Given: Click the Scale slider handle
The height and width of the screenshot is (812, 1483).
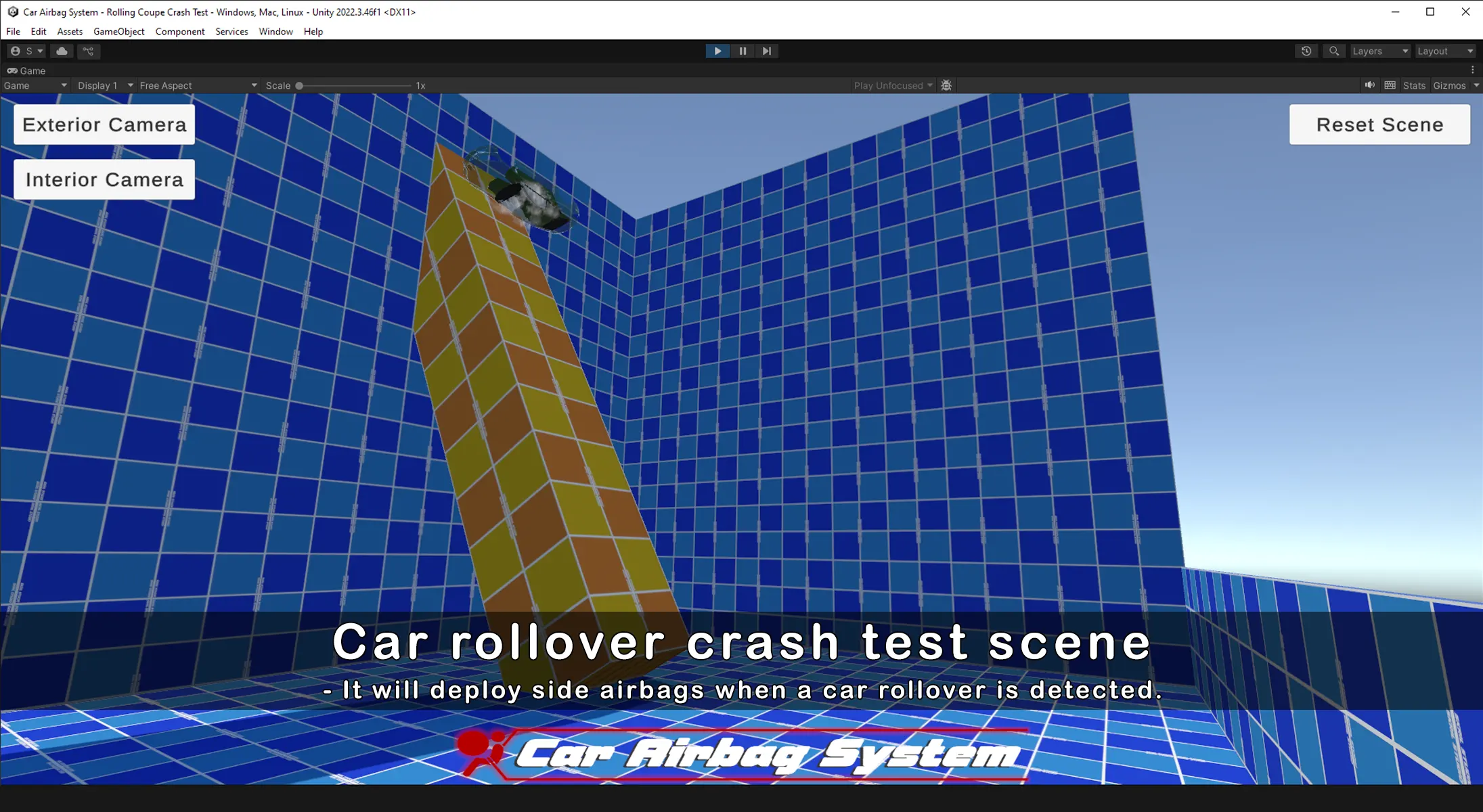Looking at the screenshot, I should coord(299,85).
